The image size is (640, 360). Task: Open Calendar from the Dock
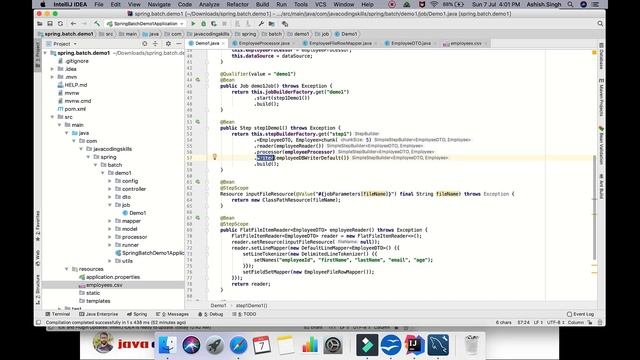coord(262,345)
